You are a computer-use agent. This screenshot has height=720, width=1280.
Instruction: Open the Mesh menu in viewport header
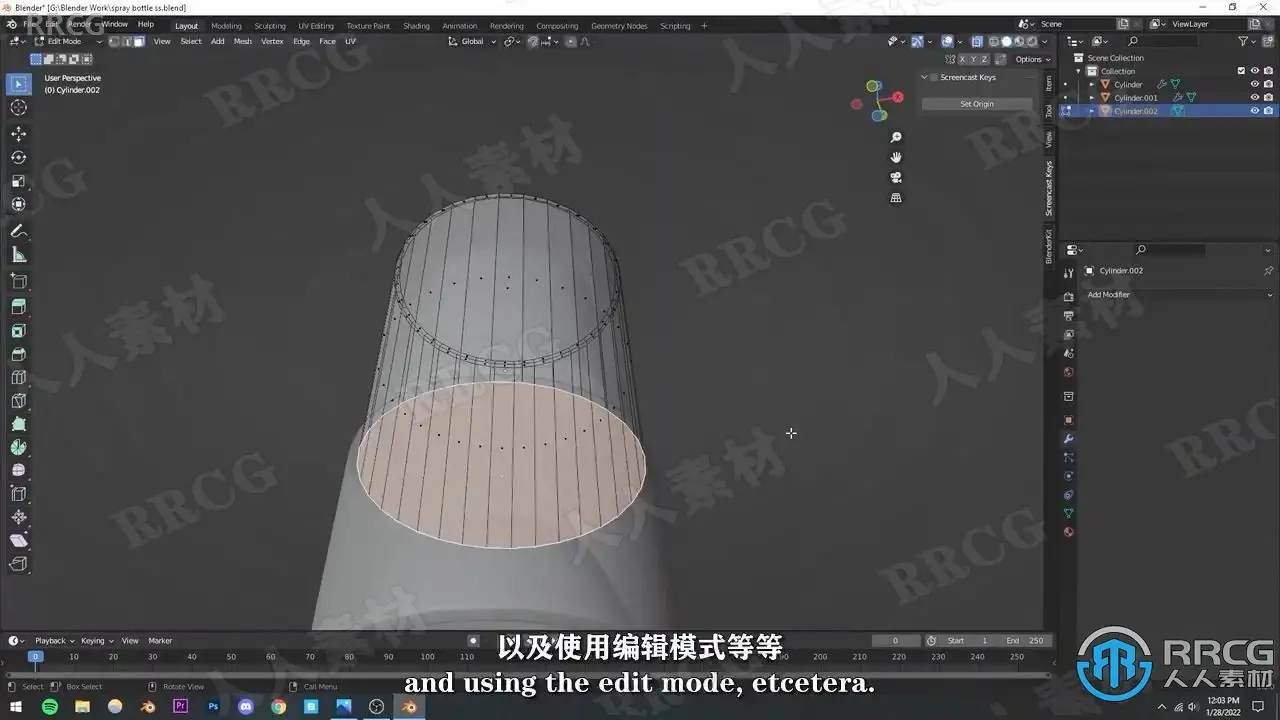click(243, 41)
